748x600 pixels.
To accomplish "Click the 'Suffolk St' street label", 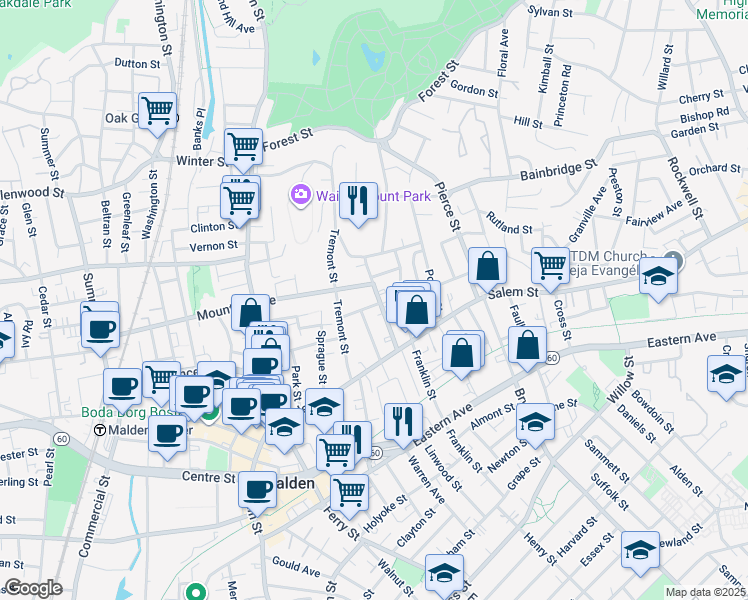I will pyautogui.click(x=610, y=492).
